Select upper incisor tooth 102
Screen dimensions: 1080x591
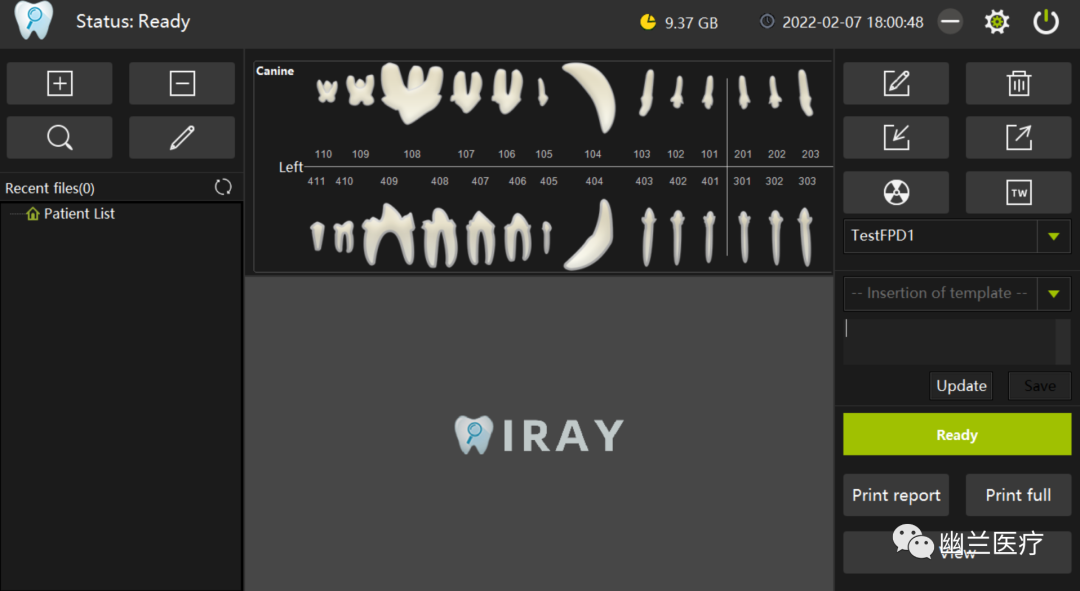click(x=678, y=92)
